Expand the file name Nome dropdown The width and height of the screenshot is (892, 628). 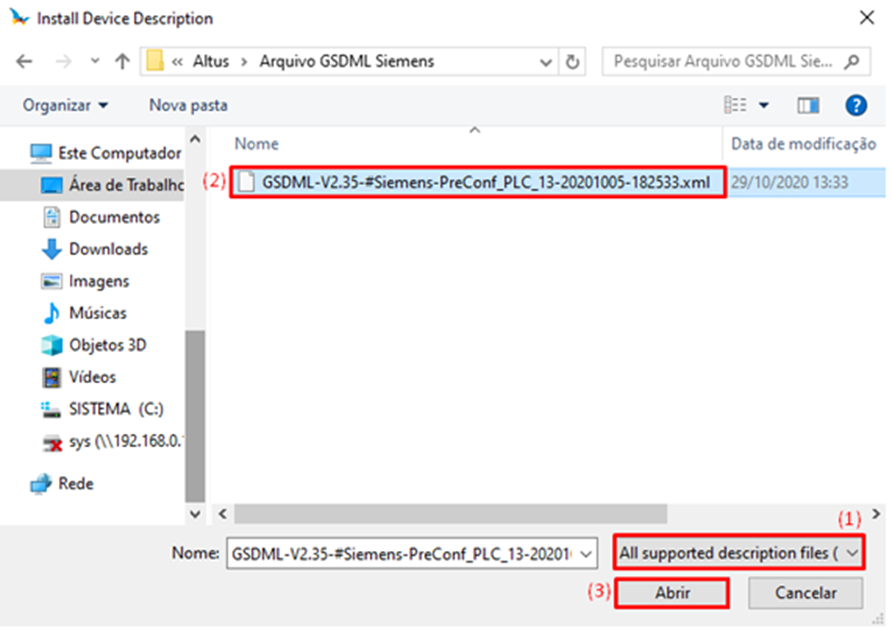(x=587, y=552)
